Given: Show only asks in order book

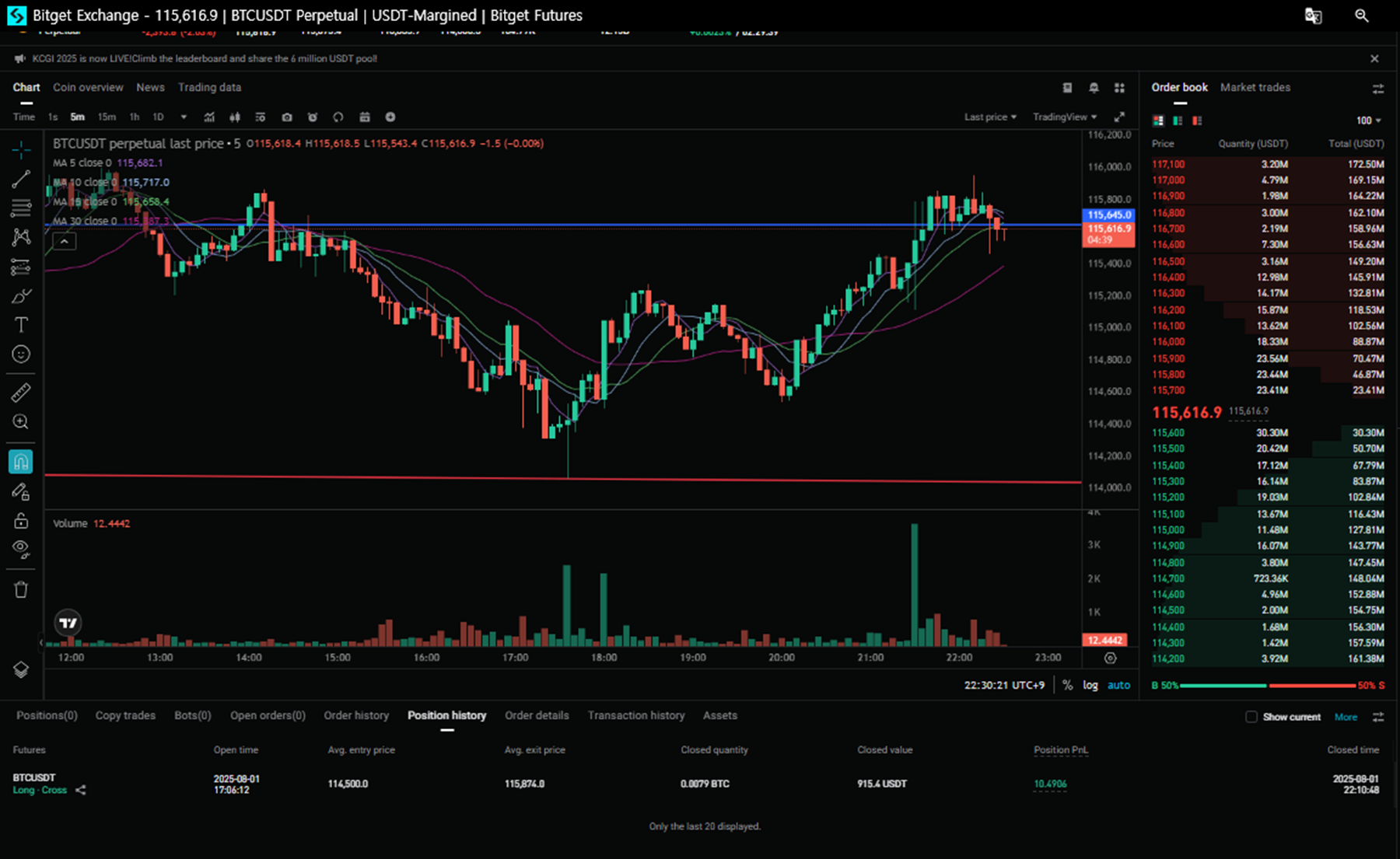Looking at the screenshot, I should (x=1197, y=120).
